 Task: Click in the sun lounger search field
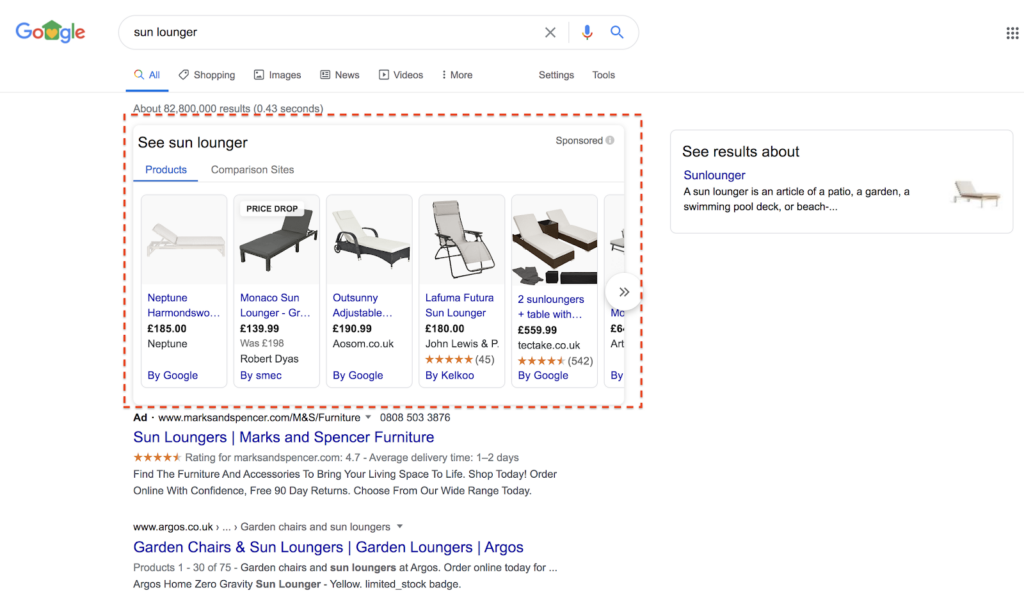click(330, 33)
